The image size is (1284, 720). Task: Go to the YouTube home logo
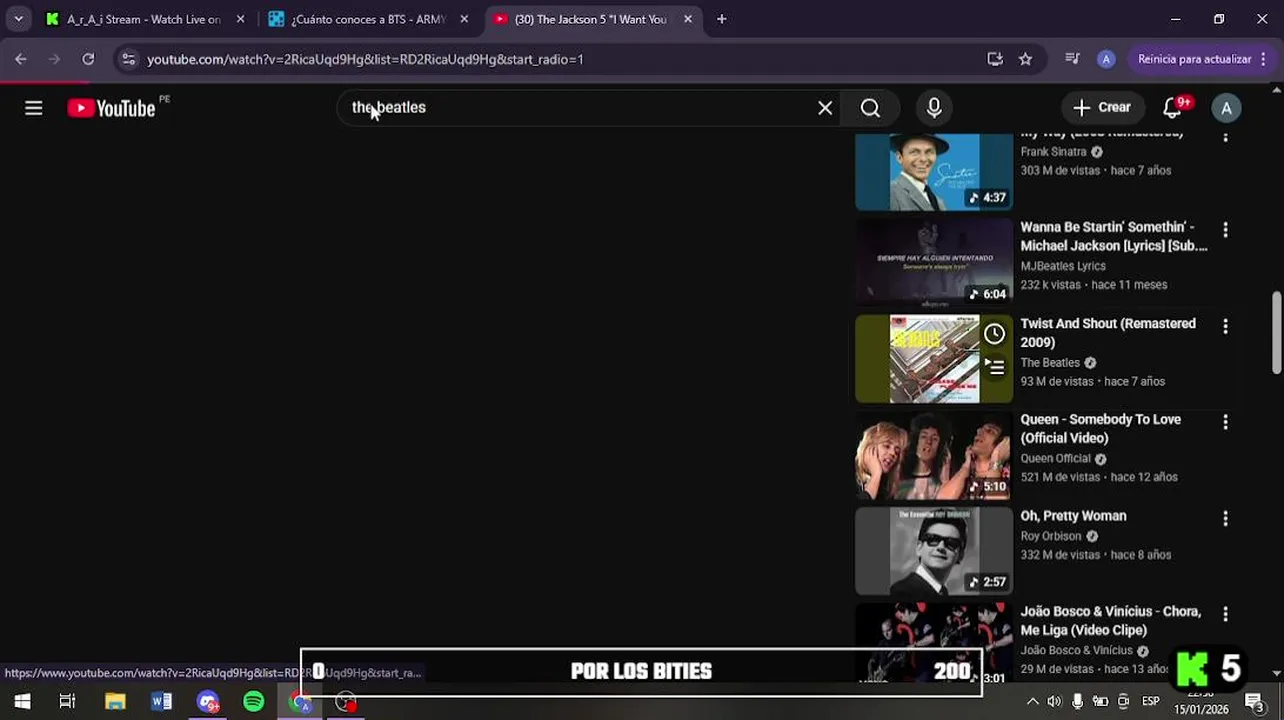click(x=112, y=108)
